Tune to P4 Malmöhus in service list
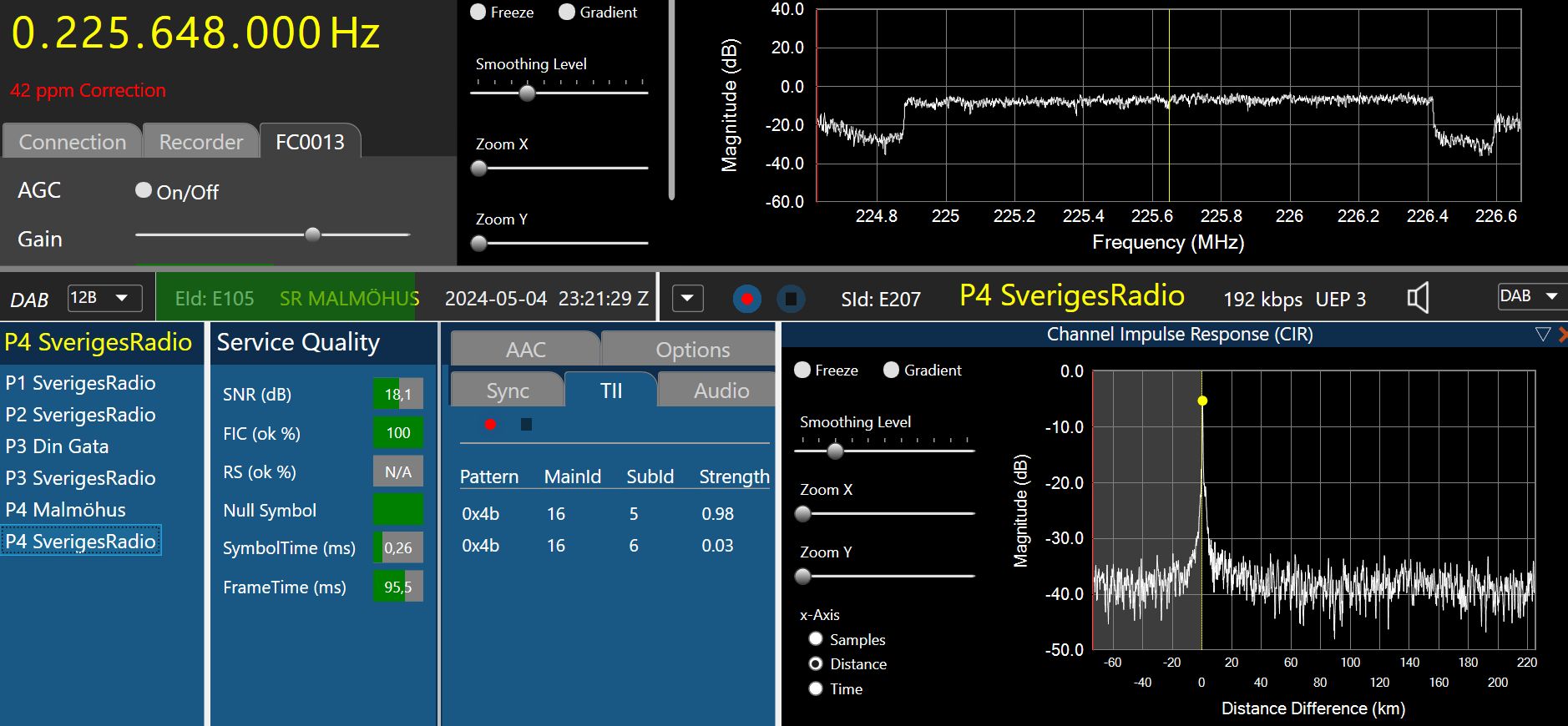Image resolution: width=1568 pixels, height=726 pixels. (65, 510)
